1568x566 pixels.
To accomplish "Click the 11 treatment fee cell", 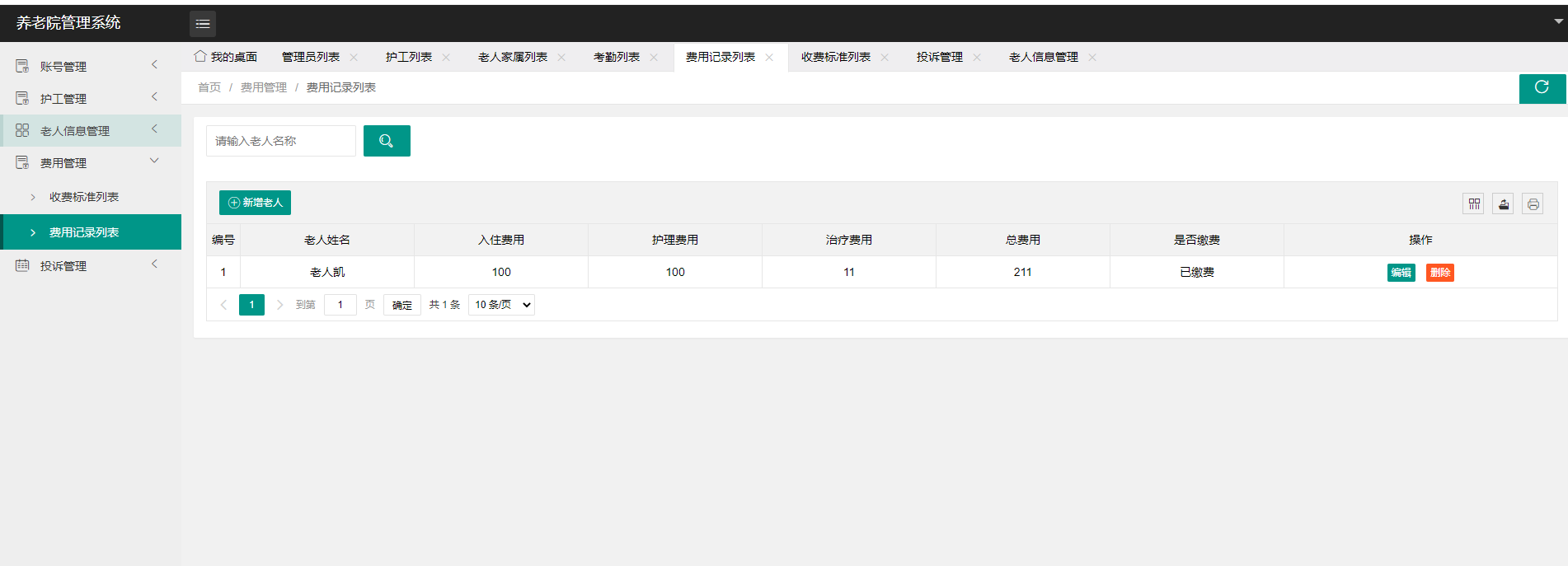I will coord(849,272).
